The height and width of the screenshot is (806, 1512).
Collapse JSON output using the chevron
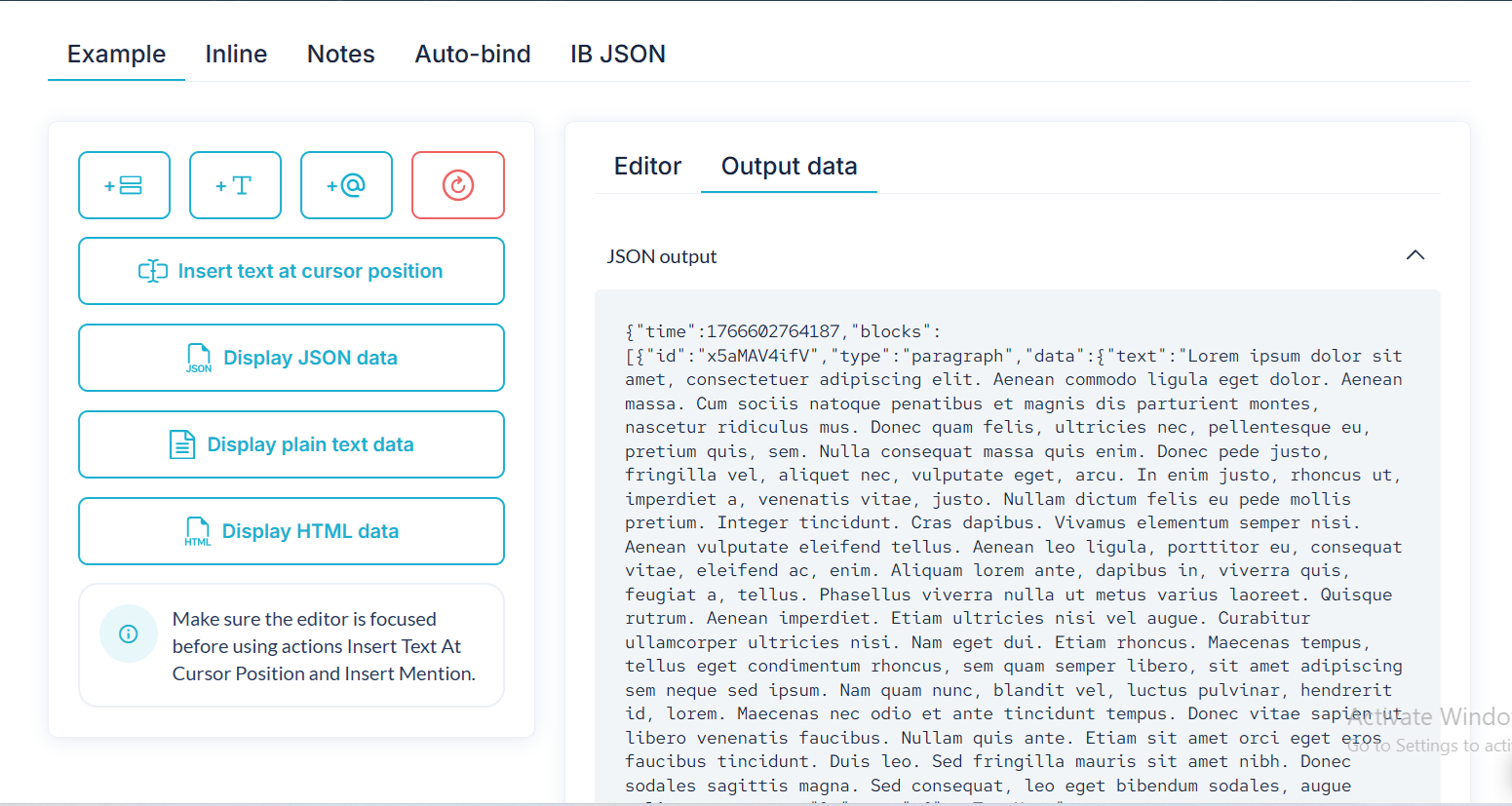(x=1415, y=255)
